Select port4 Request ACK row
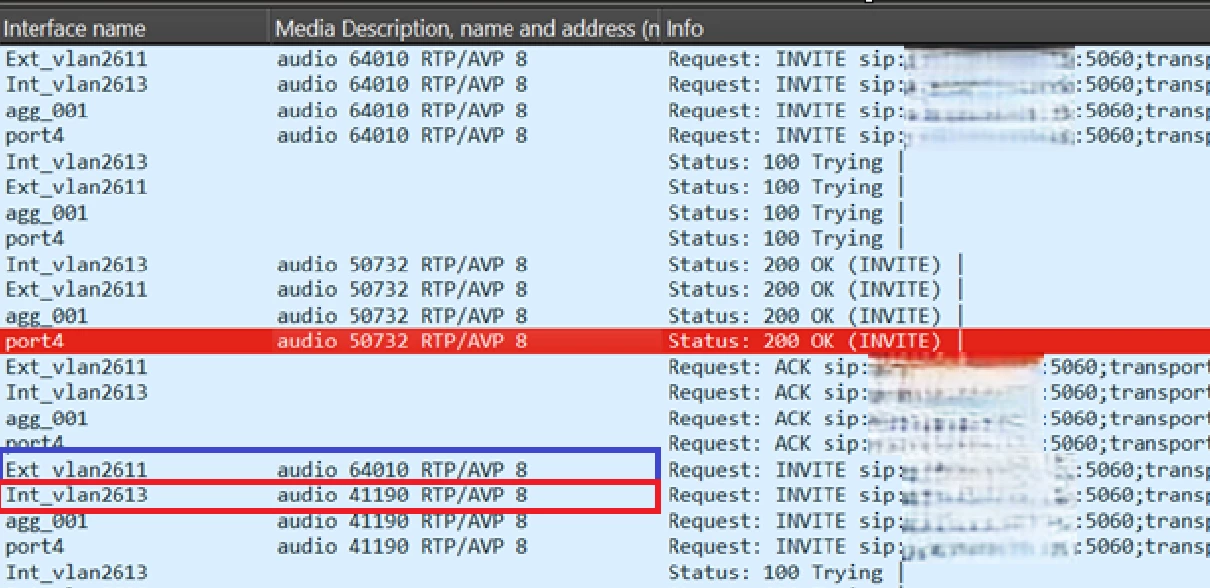1210x588 pixels. 605,443
